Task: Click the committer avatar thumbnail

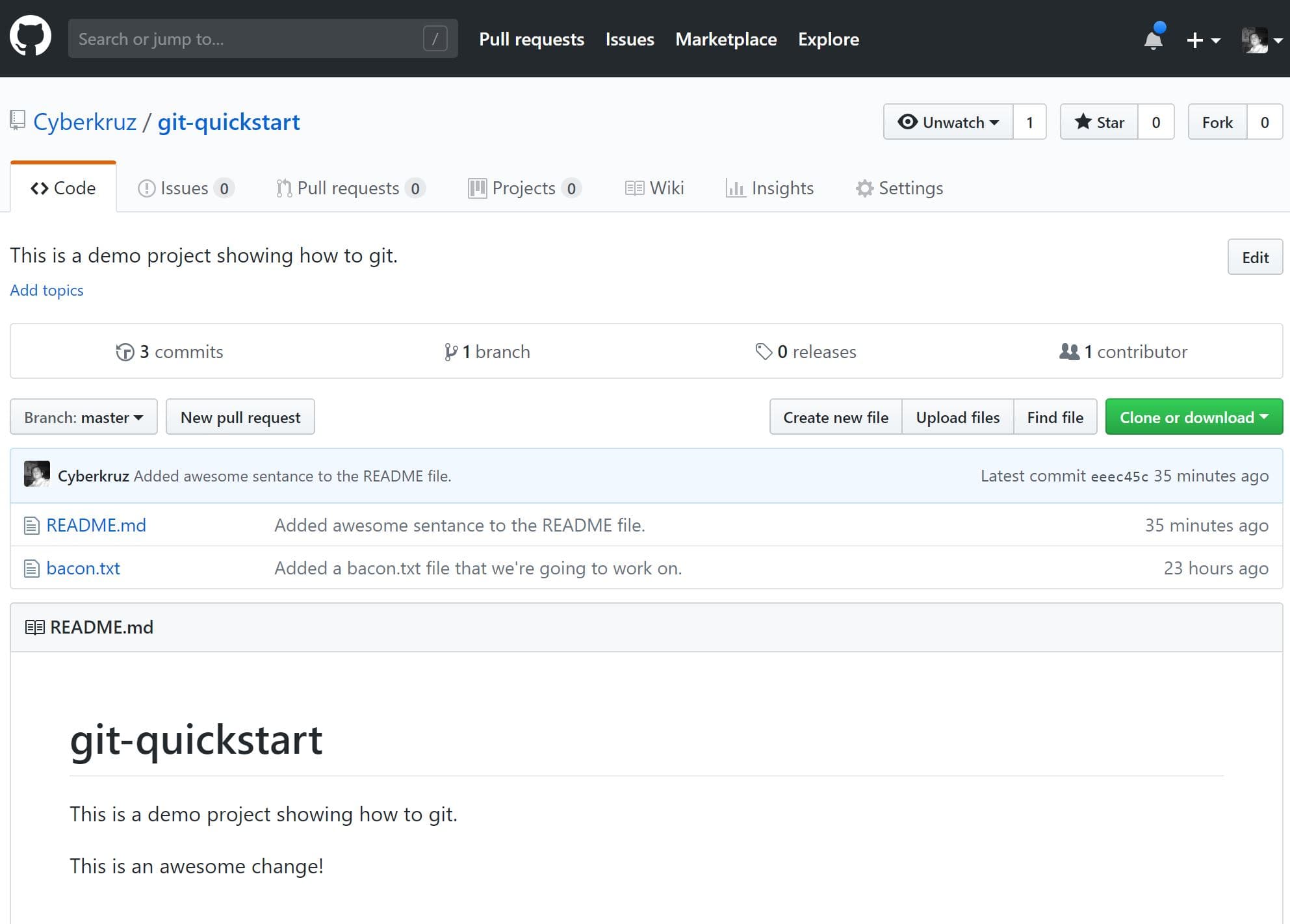Action: (37, 474)
